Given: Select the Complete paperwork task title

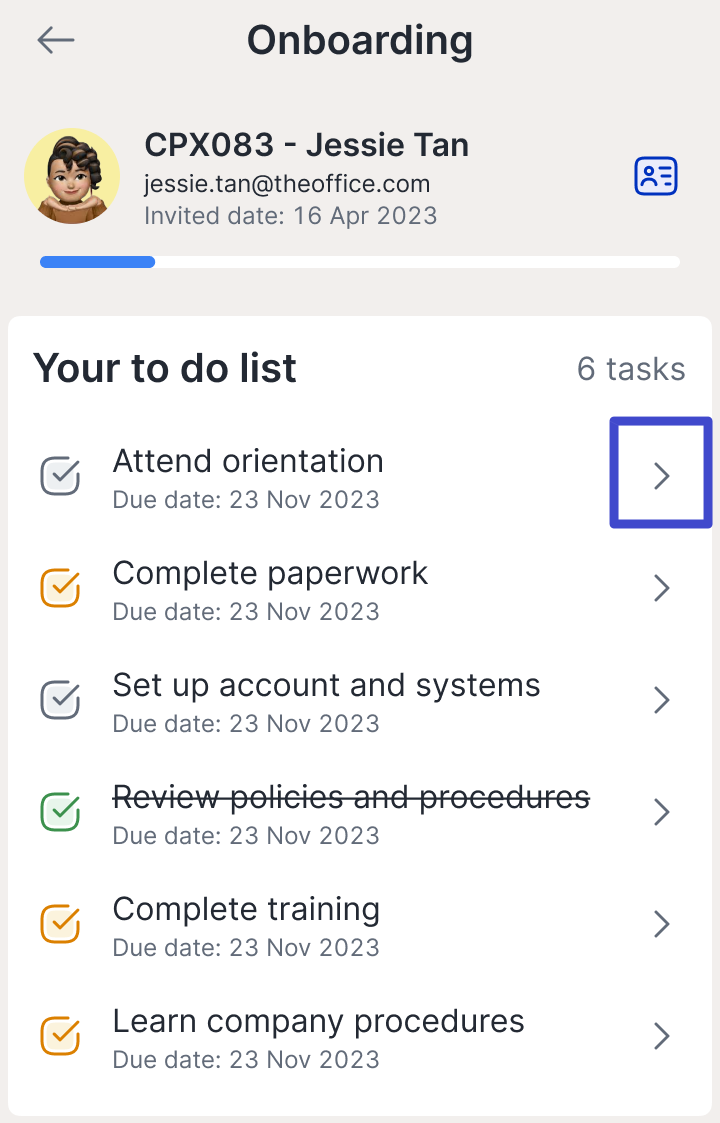Looking at the screenshot, I should 270,573.
